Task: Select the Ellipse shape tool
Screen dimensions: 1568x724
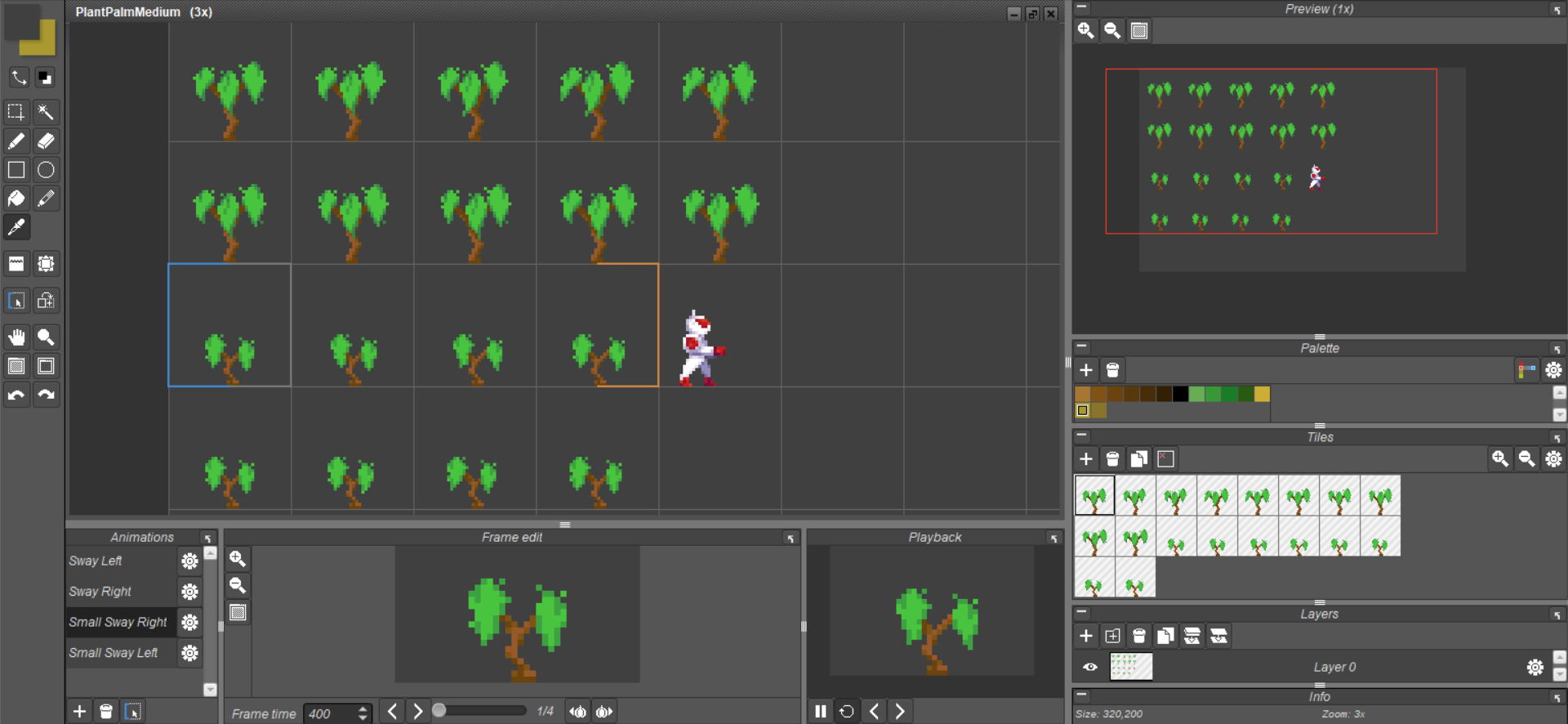Action: [46, 170]
